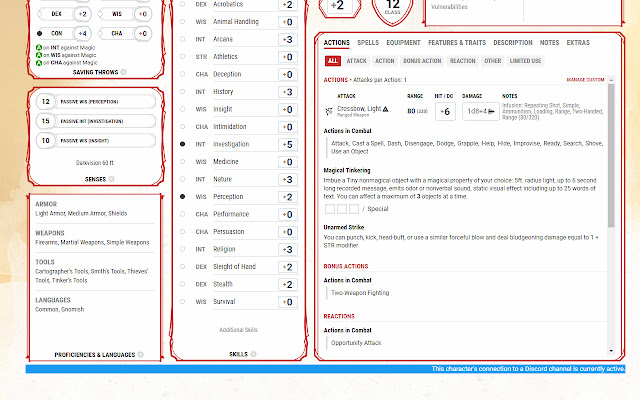Click piercing damage icon in 1d8+4
640x400 pixels.
[491, 111]
